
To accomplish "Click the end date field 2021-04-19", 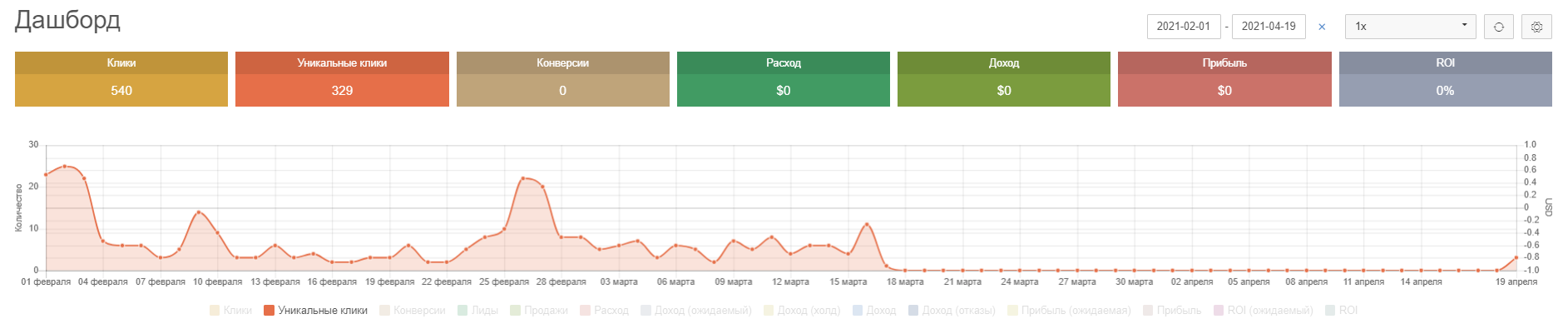I will coord(1269,27).
